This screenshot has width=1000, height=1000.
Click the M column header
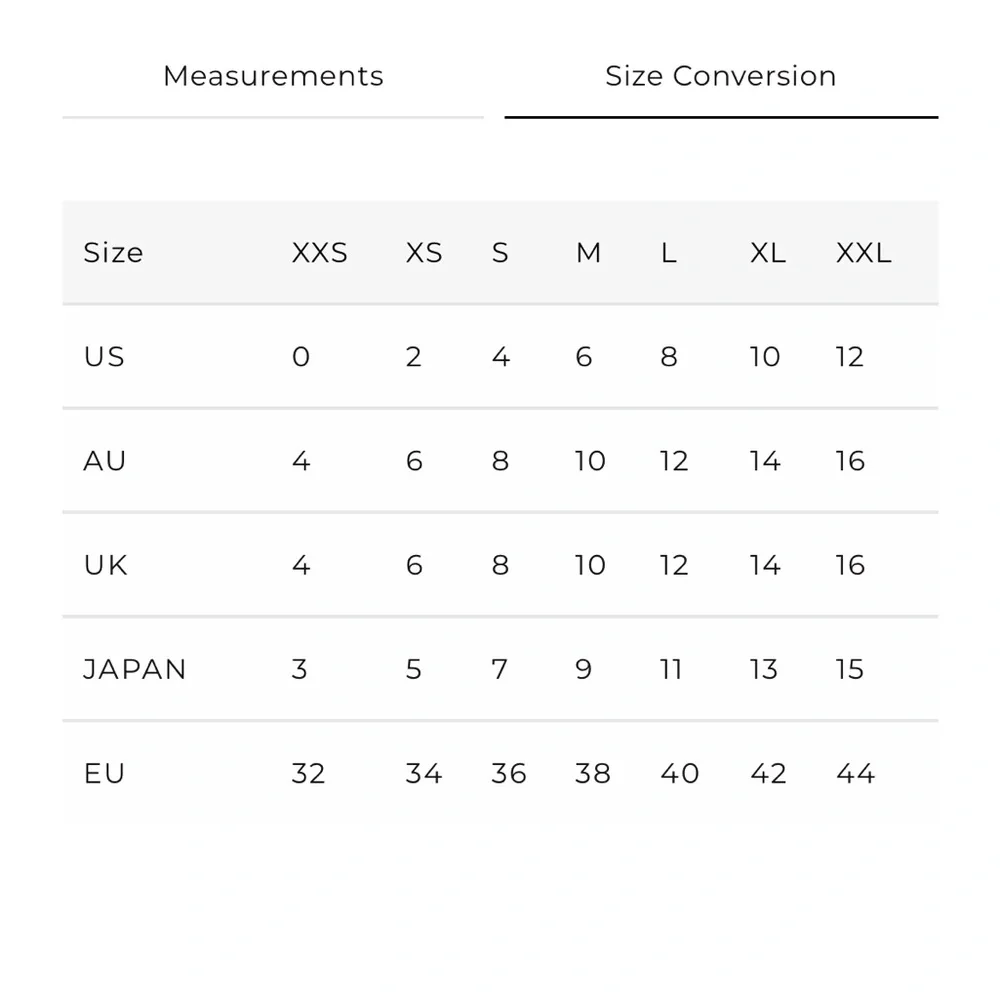click(588, 253)
